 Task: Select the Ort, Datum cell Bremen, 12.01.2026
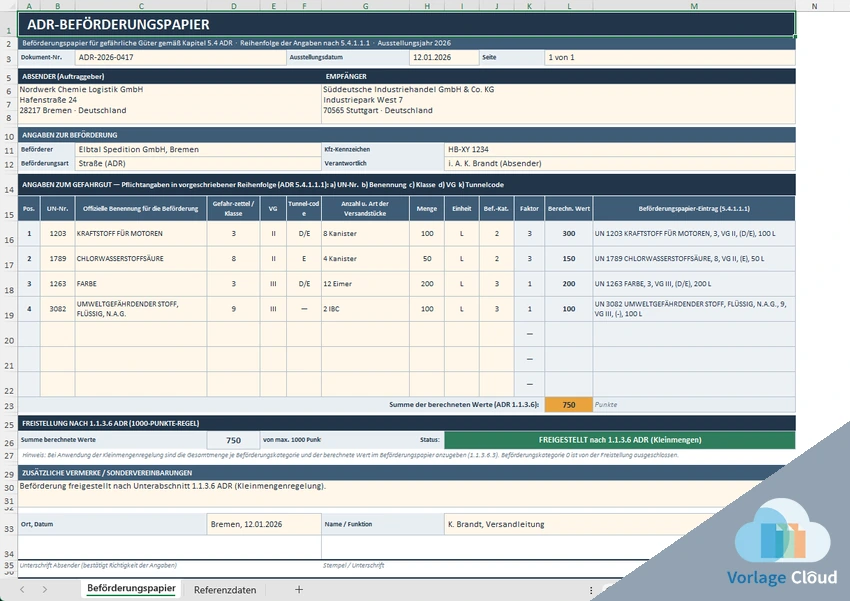[x=264, y=525]
